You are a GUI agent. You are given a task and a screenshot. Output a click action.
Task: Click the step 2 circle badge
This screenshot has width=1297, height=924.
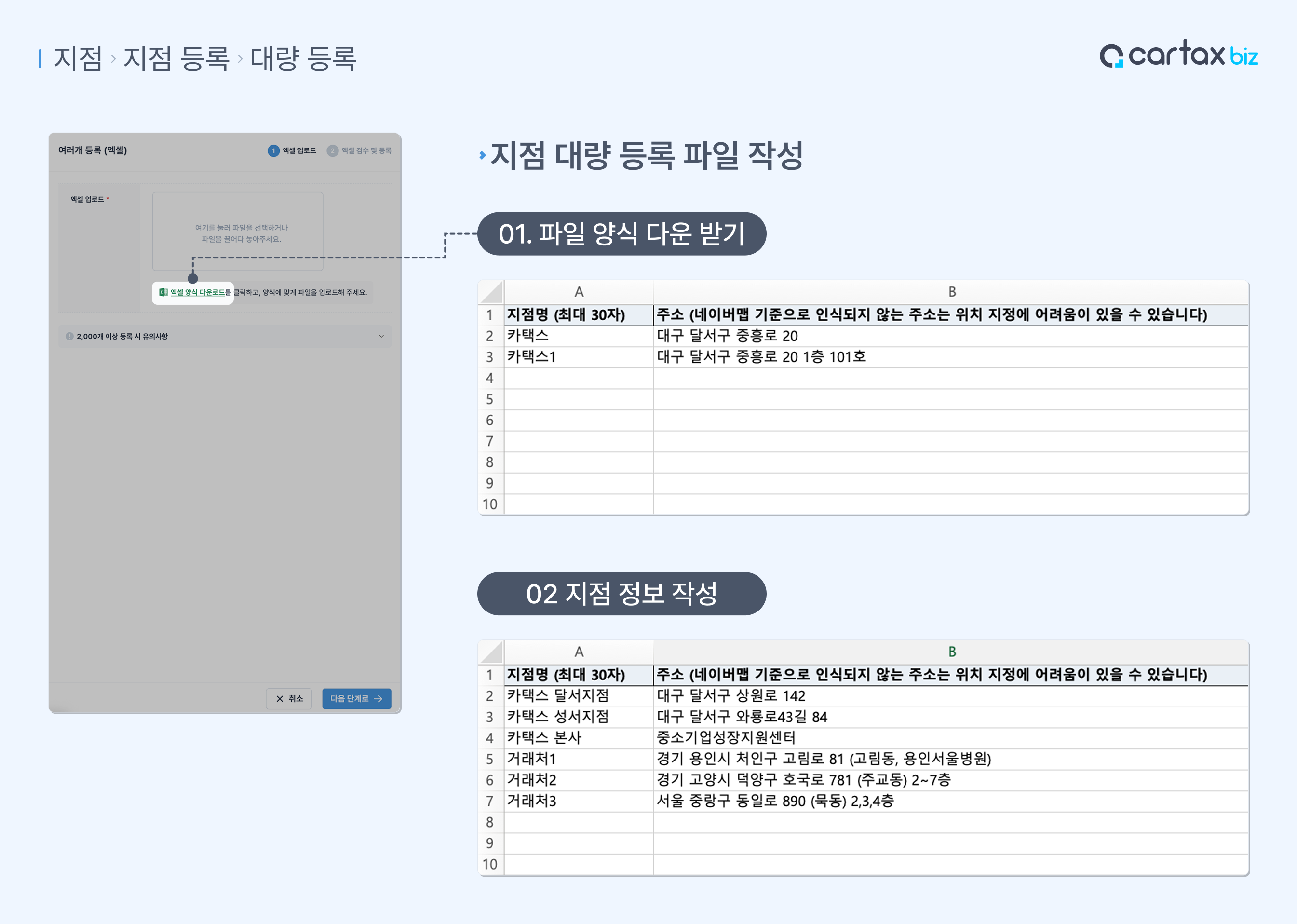coord(332,151)
